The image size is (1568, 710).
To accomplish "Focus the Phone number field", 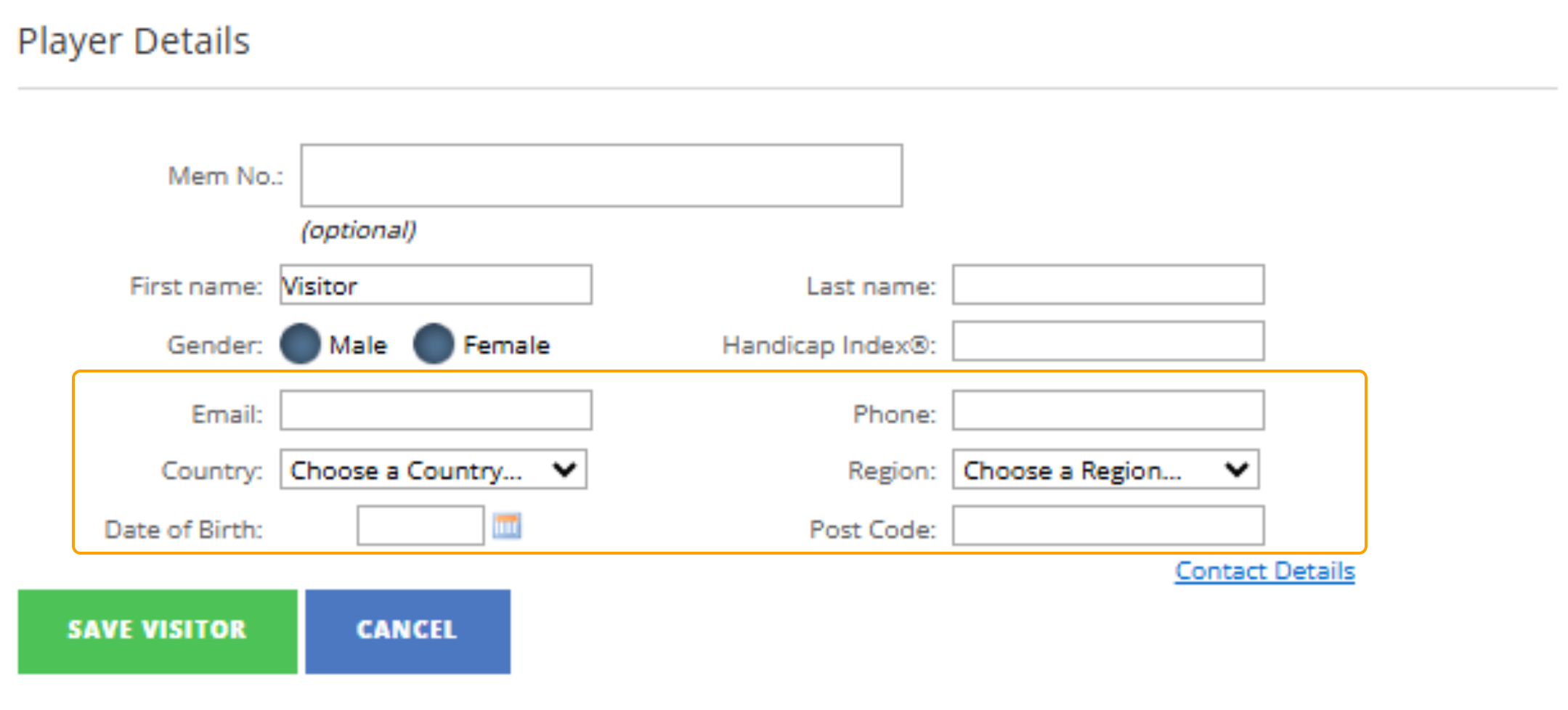I will tap(1108, 411).
